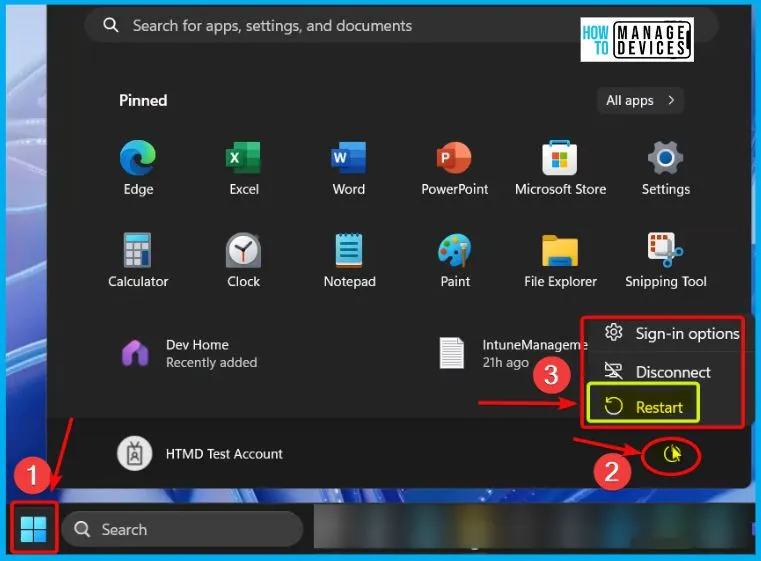Open the IntuneManagement recommended document
This screenshot has height=561, width=761.
coord(512,353)
